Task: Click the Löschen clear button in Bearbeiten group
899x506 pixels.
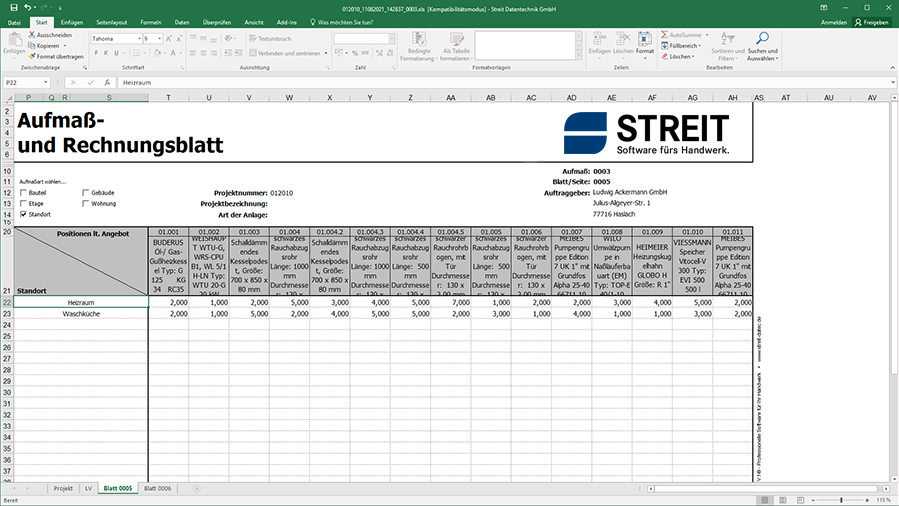Action: click(680, 57)
